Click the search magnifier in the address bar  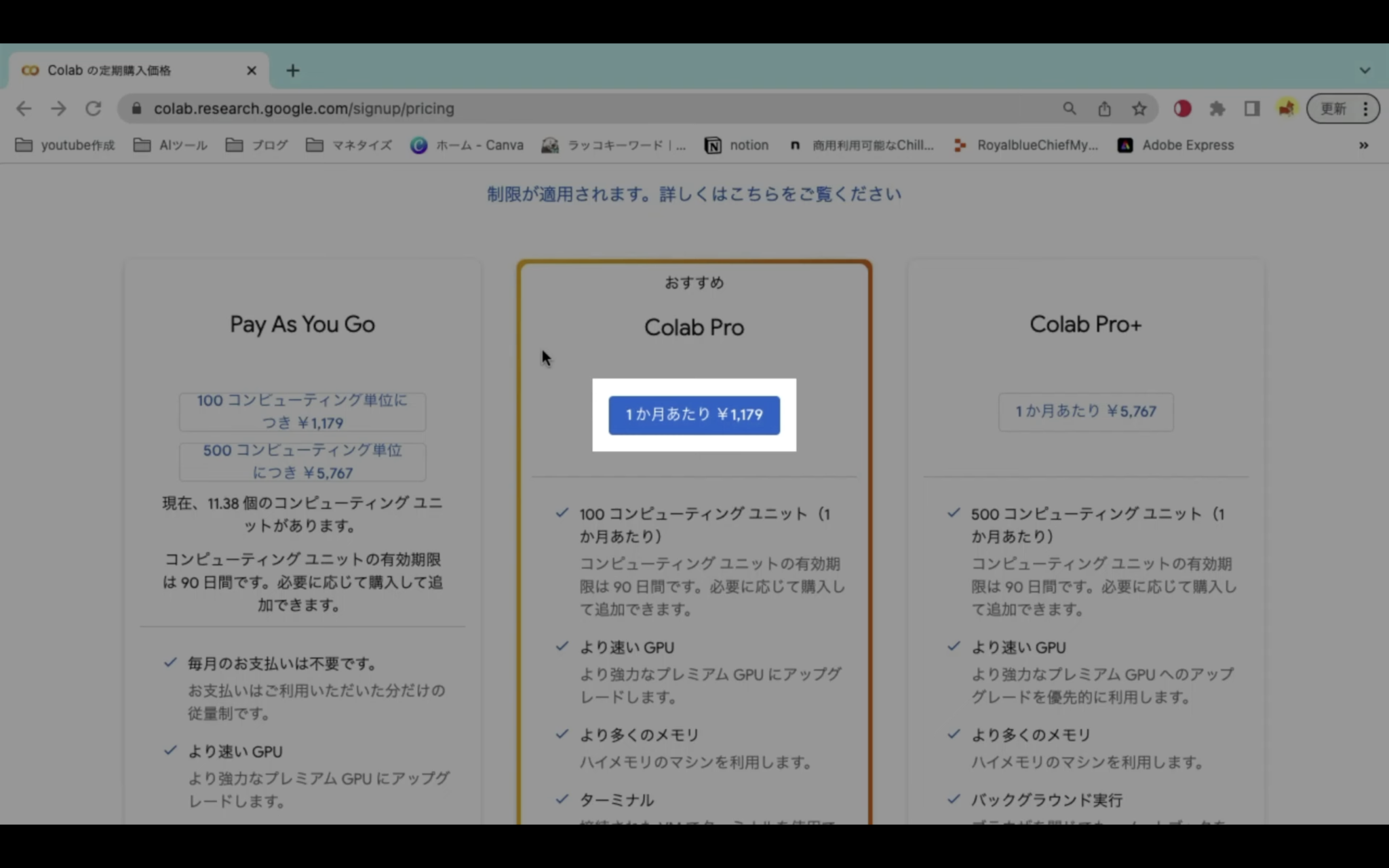[1069, 108]
